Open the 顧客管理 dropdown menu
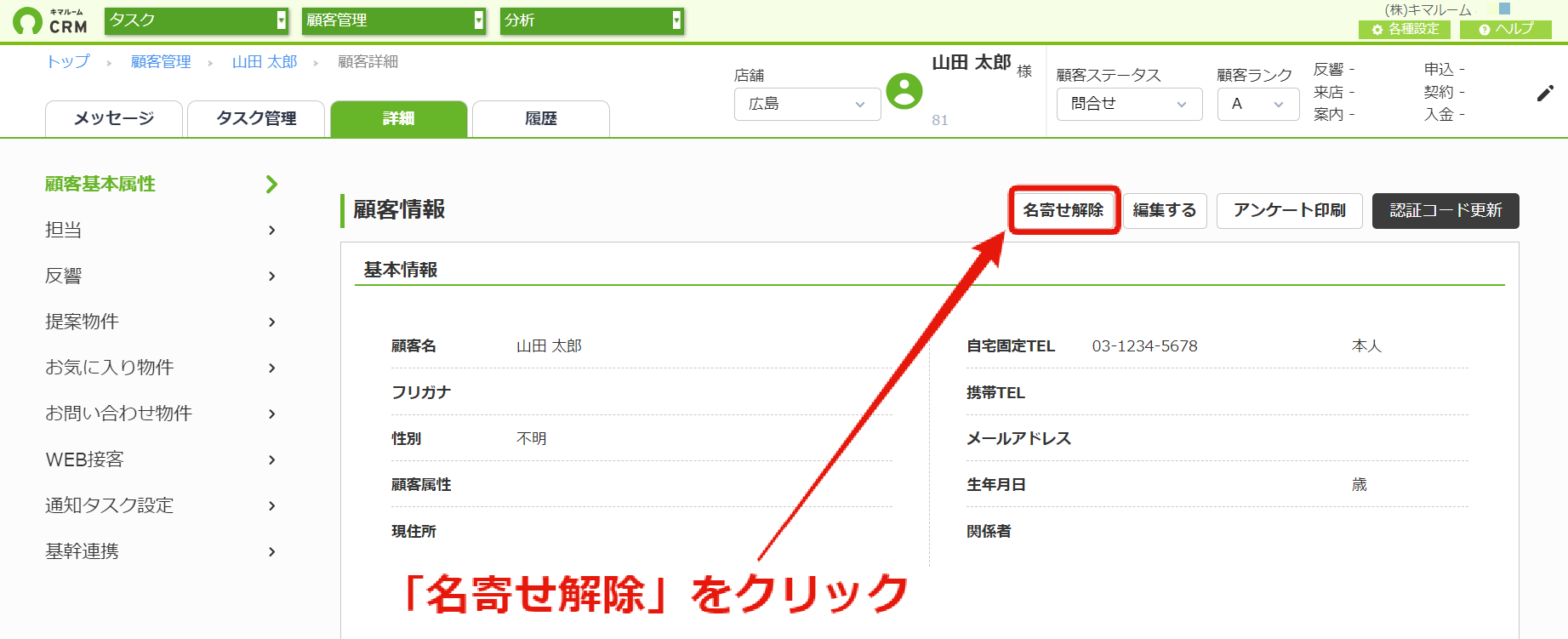 point(394,20)
